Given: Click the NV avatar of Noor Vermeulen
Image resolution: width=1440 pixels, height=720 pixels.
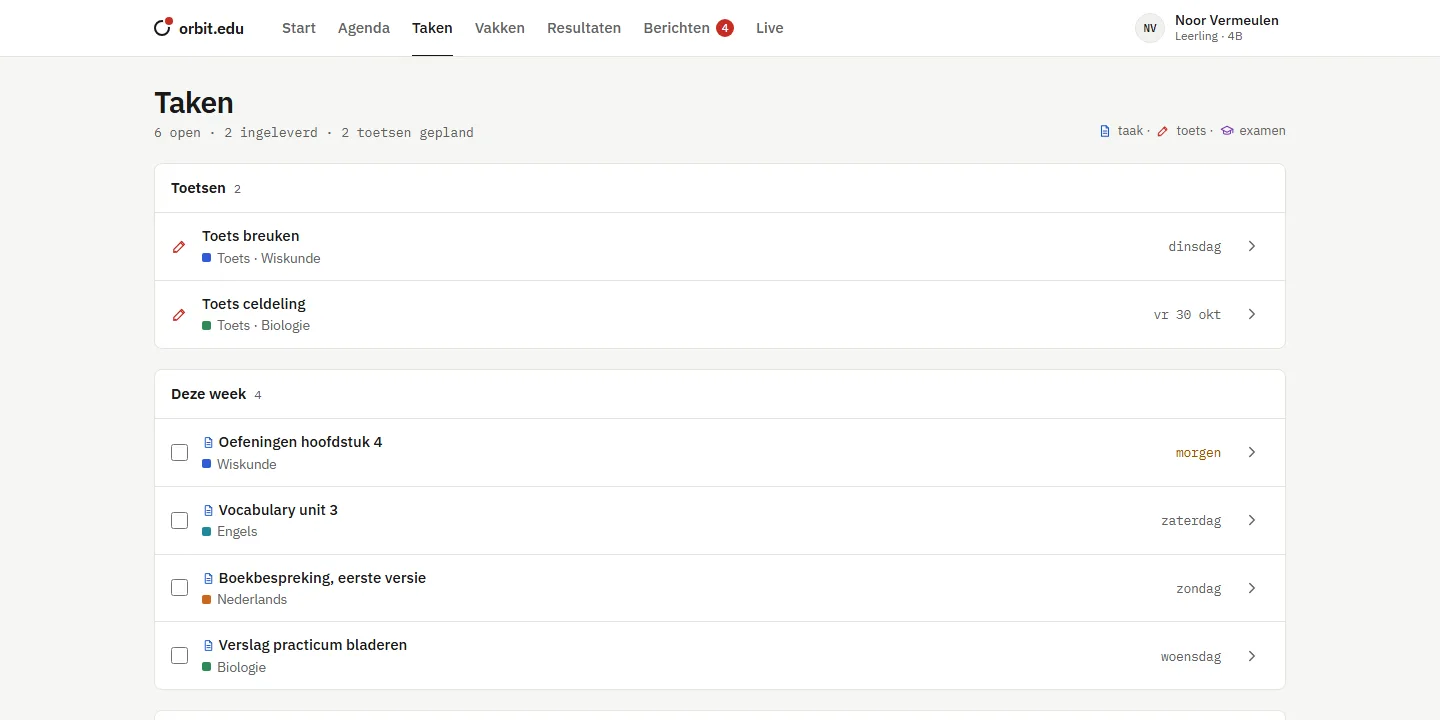Looking at the screenshot, I should pos(1150,28).
